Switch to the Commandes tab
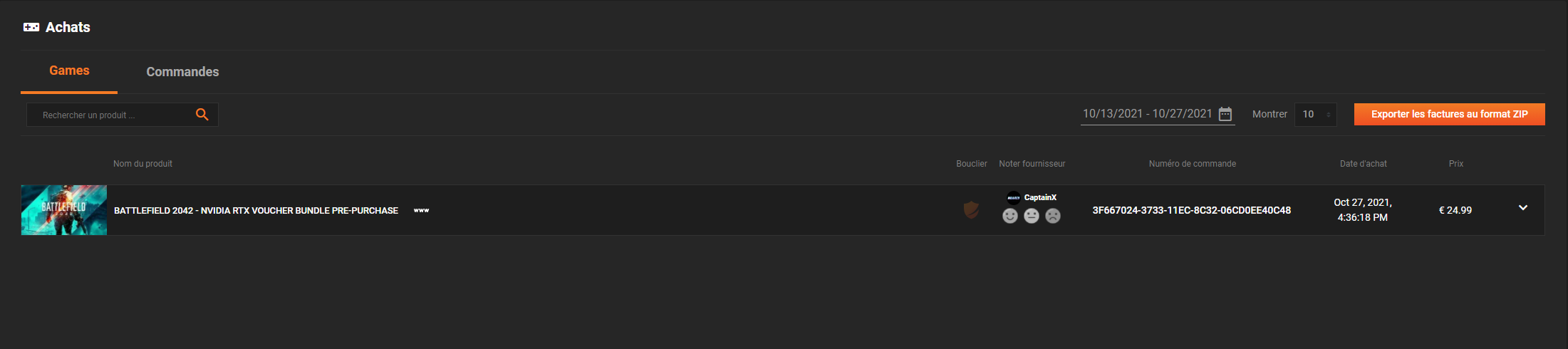1568x349 pixels. [182, 72]
